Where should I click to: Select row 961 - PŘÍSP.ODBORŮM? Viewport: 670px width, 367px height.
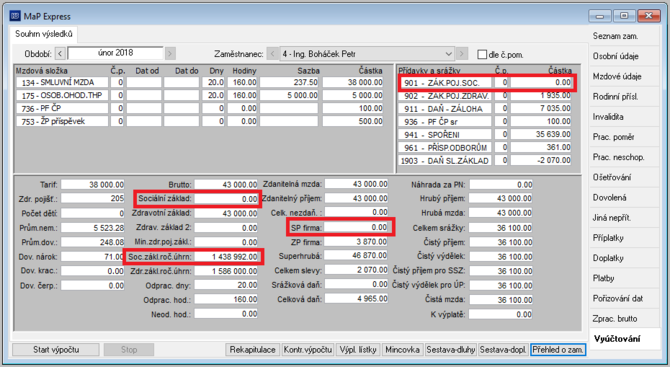coord(485,147)
